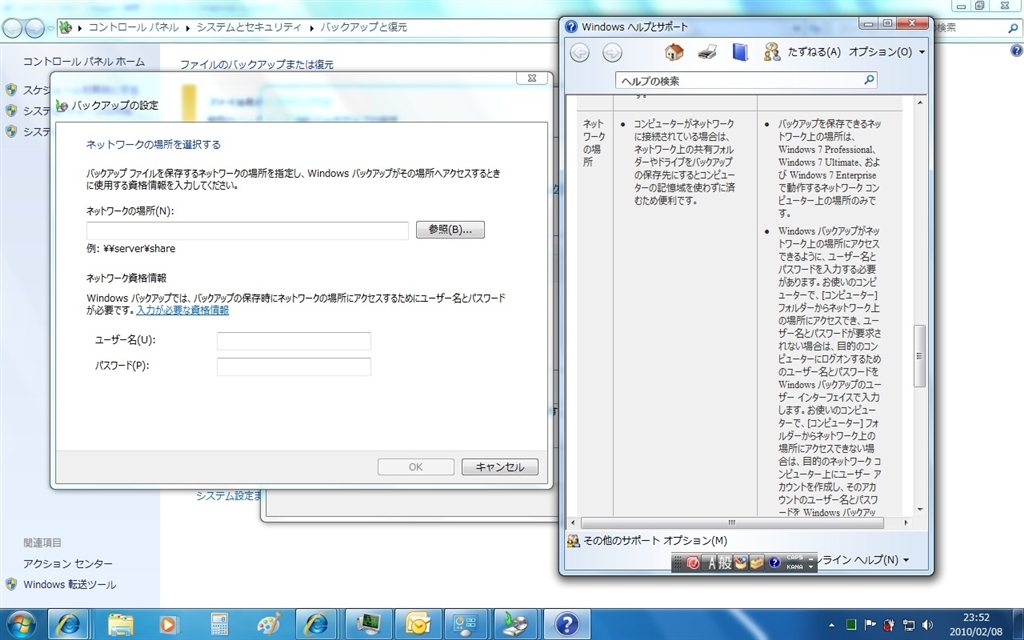Screen dimensions: 1024x640
Task: Click Help horizontal scroll right arrow
Action: pos(906,522)
